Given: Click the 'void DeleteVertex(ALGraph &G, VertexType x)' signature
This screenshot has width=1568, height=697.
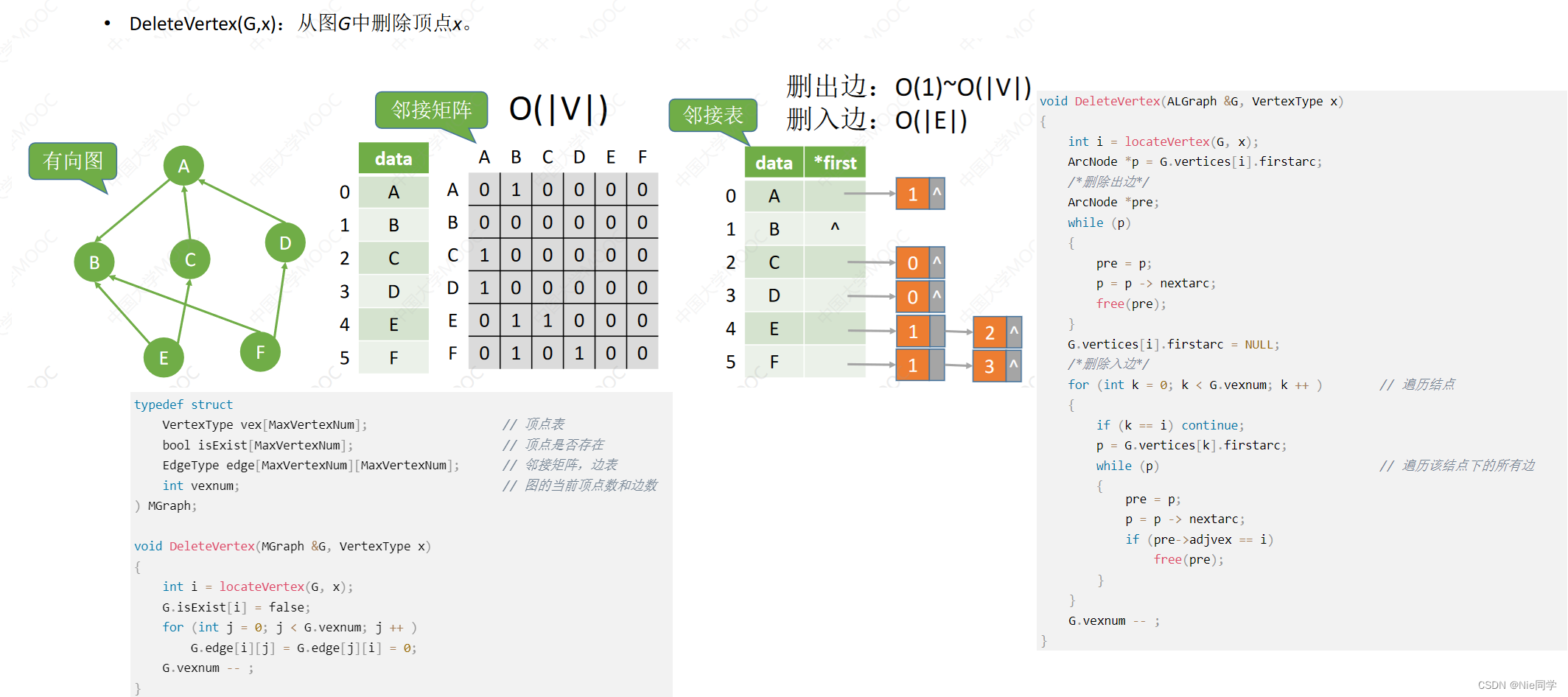Looking at the screenshot, I should tap(1191, 102).
